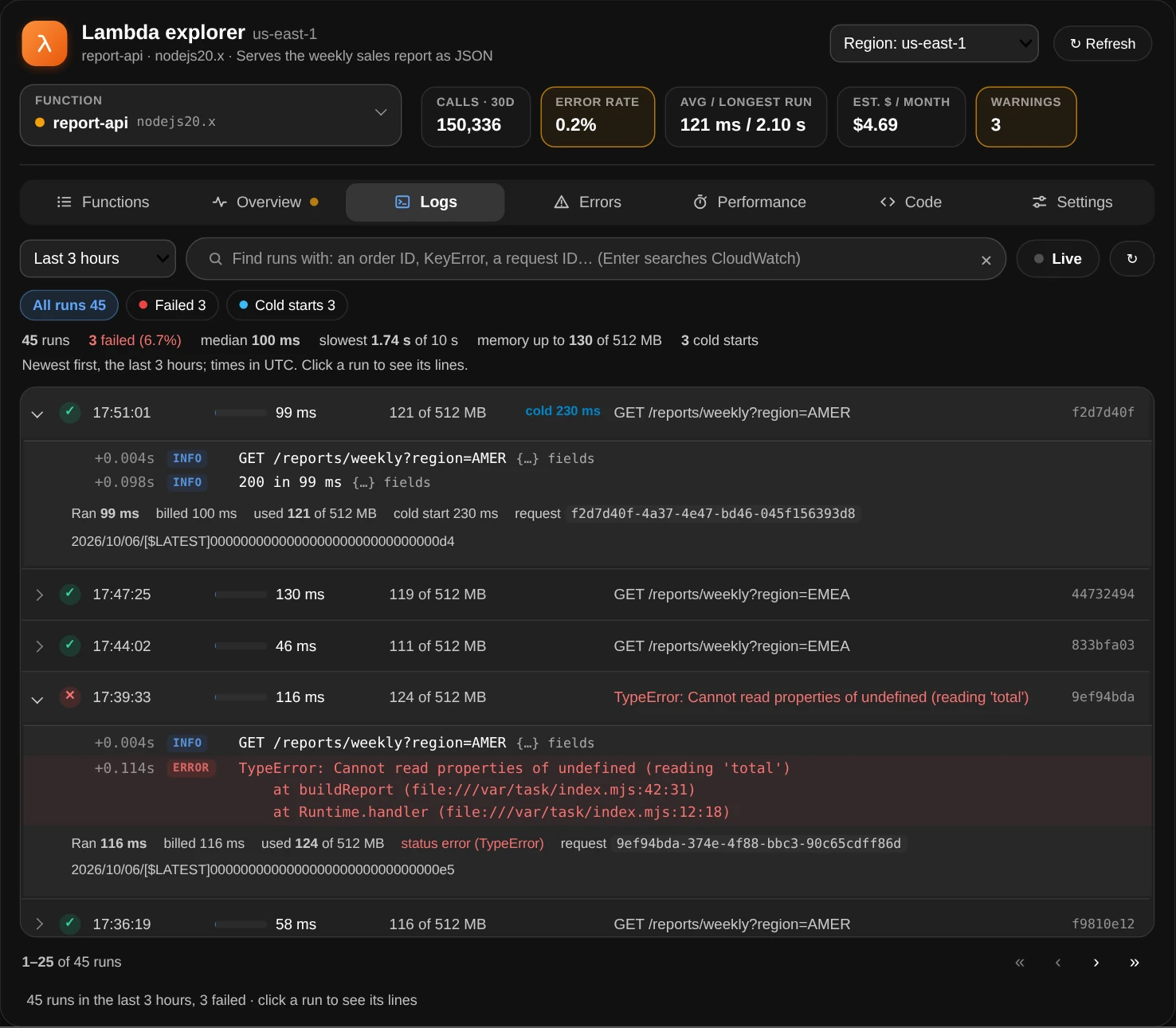
Task: Click the success check icon on the 17:44:02 run
Action: 70,646
